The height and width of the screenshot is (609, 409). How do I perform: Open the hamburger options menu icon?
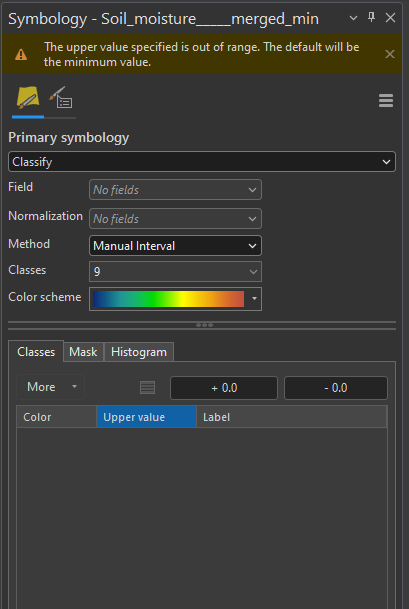pos(386,101)
